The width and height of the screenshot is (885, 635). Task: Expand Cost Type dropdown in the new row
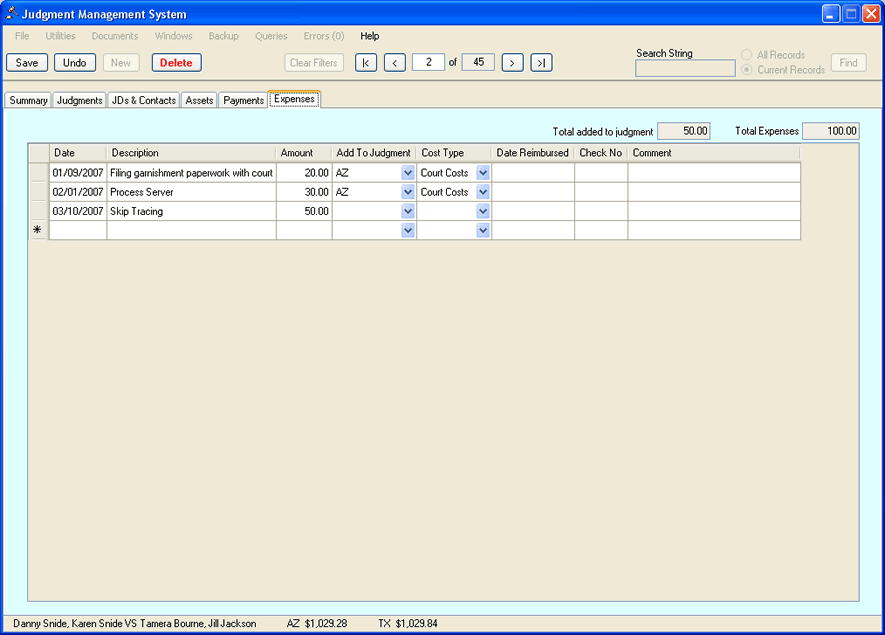(483, 231)
